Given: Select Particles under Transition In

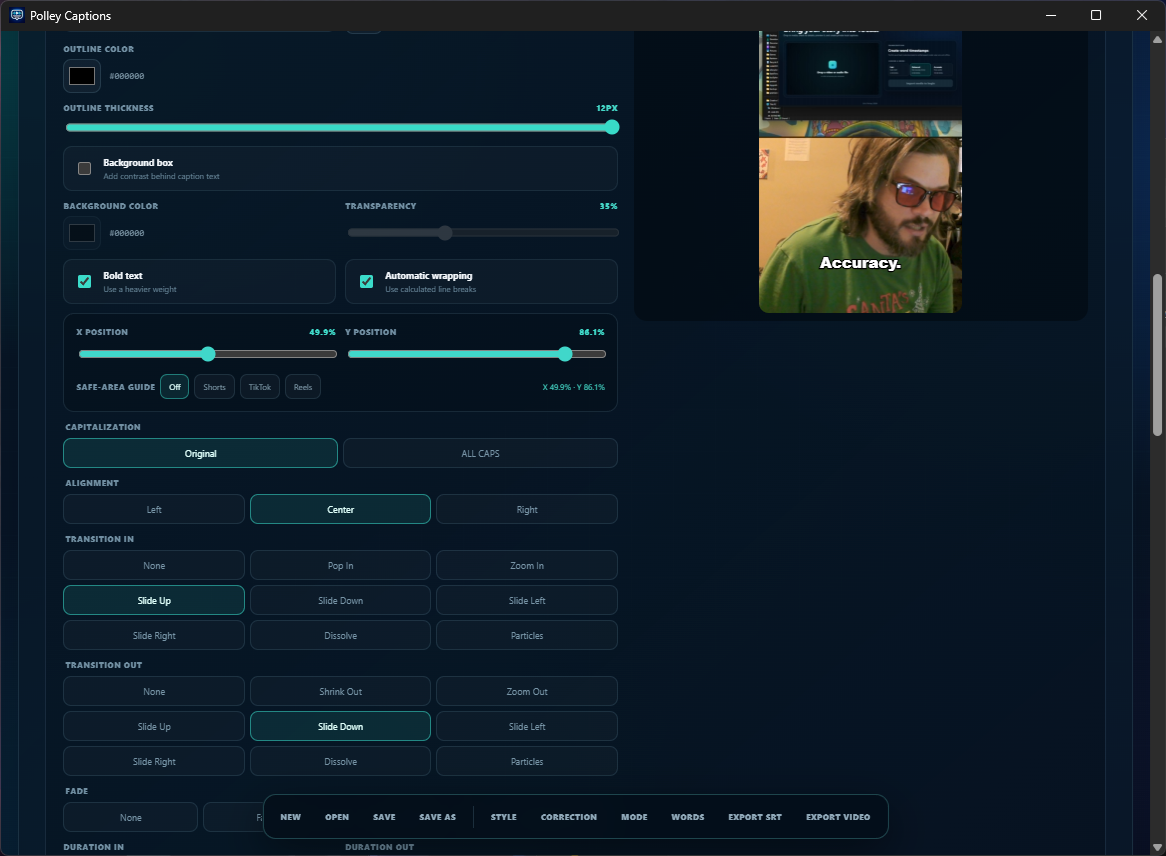Looking at the screenshot, I should pyautogui.click(x=526, y=635).
